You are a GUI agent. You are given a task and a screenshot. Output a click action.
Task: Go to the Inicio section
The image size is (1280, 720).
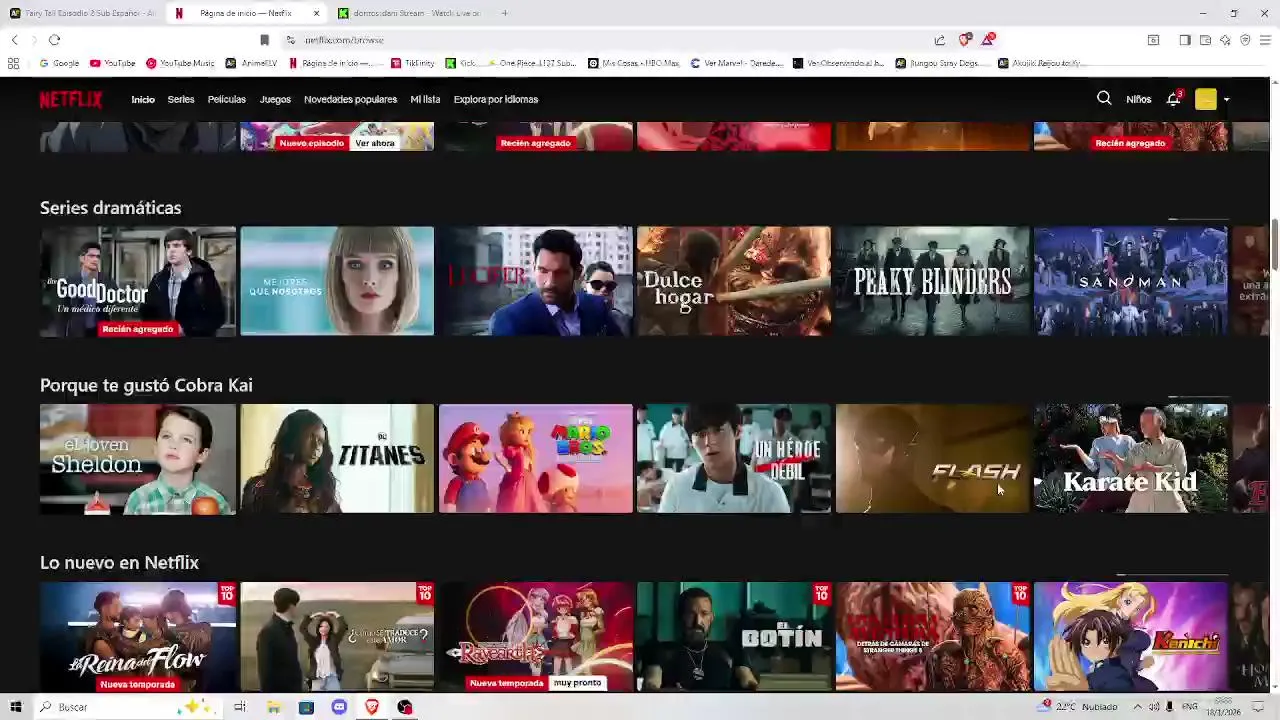(143, 99)
